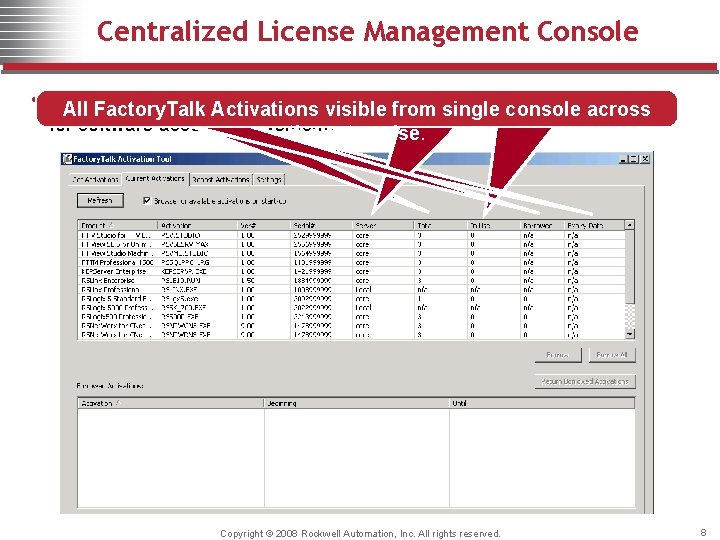Image resolution: width=720 pixels, height=540 pixels.
Task: Click Return Borrowed Activations button
Action: (585, 381)
